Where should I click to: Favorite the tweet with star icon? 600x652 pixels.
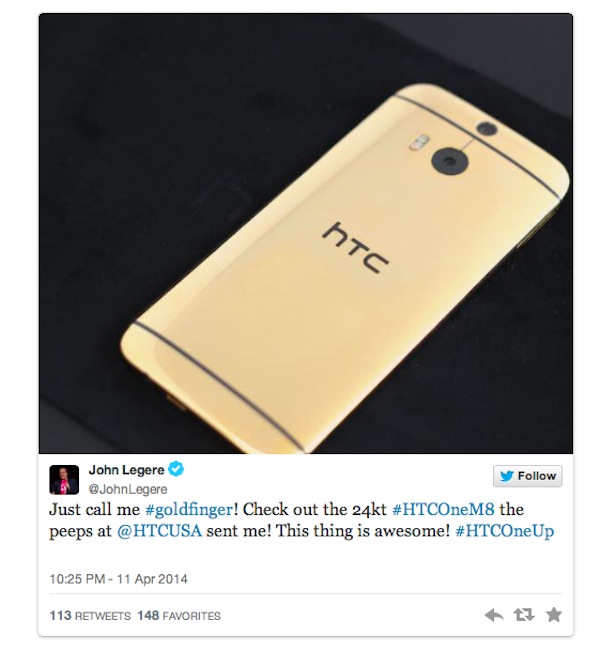tap(554, 614)
